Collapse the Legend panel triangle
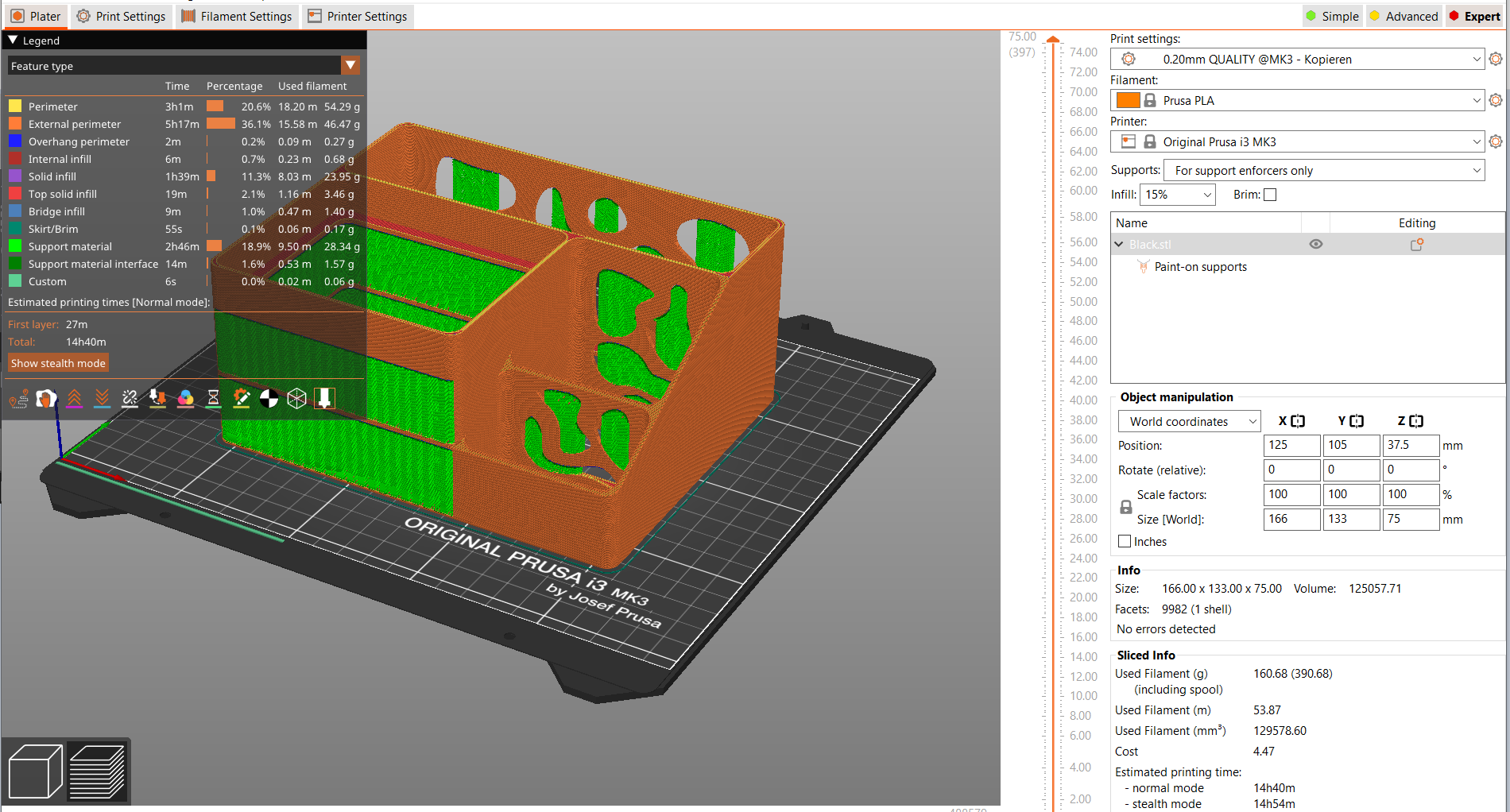 [13, 40]
